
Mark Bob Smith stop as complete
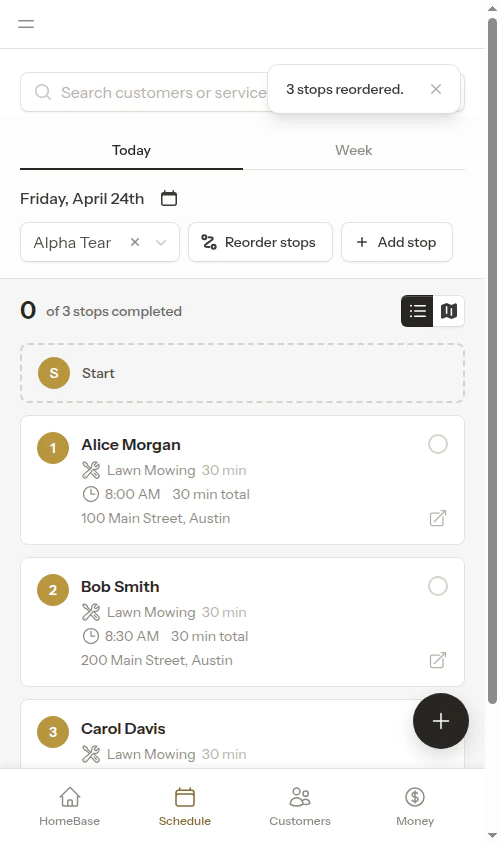(438, 586)
